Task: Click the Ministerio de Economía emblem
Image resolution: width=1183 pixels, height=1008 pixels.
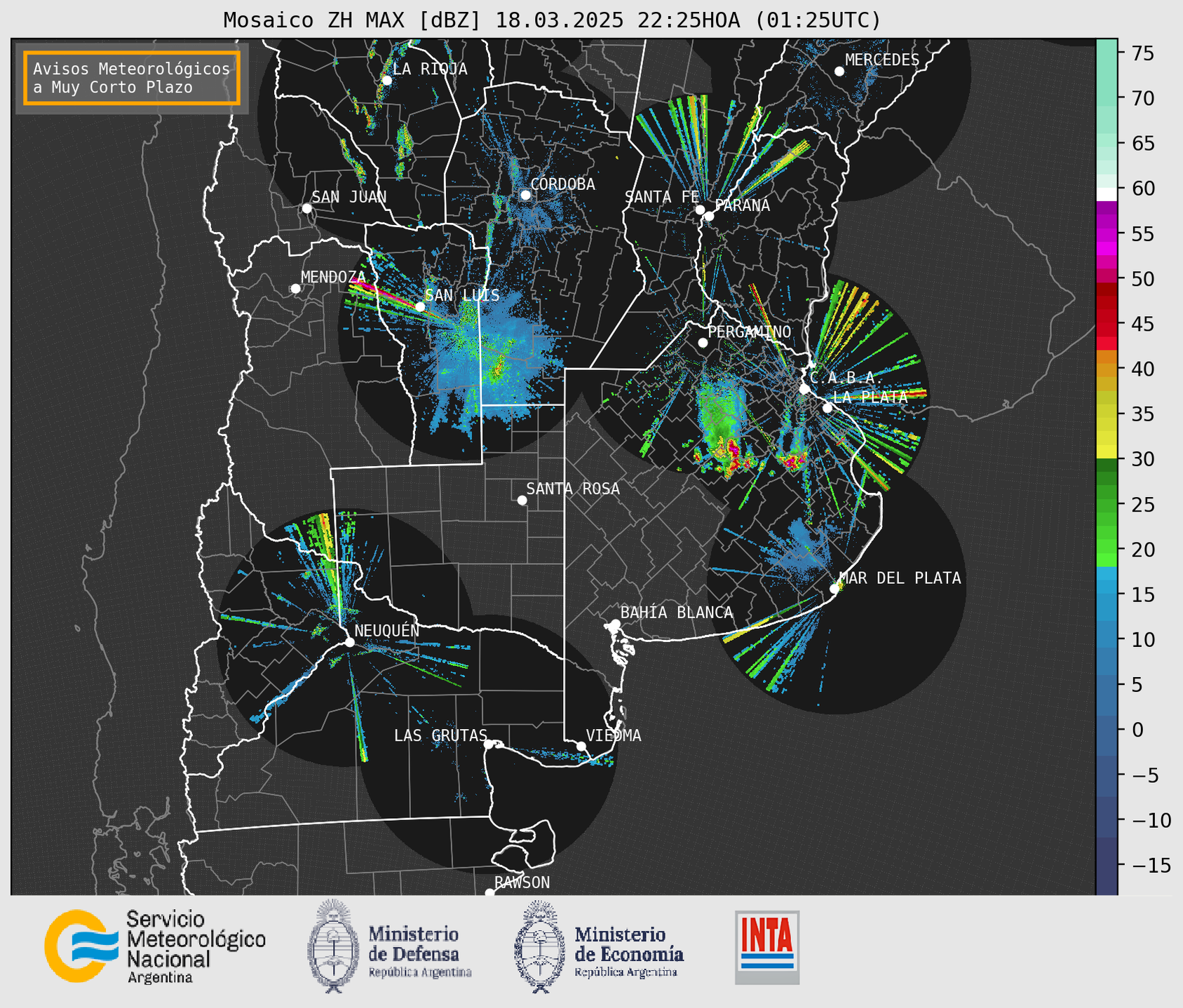Action: 540,946
